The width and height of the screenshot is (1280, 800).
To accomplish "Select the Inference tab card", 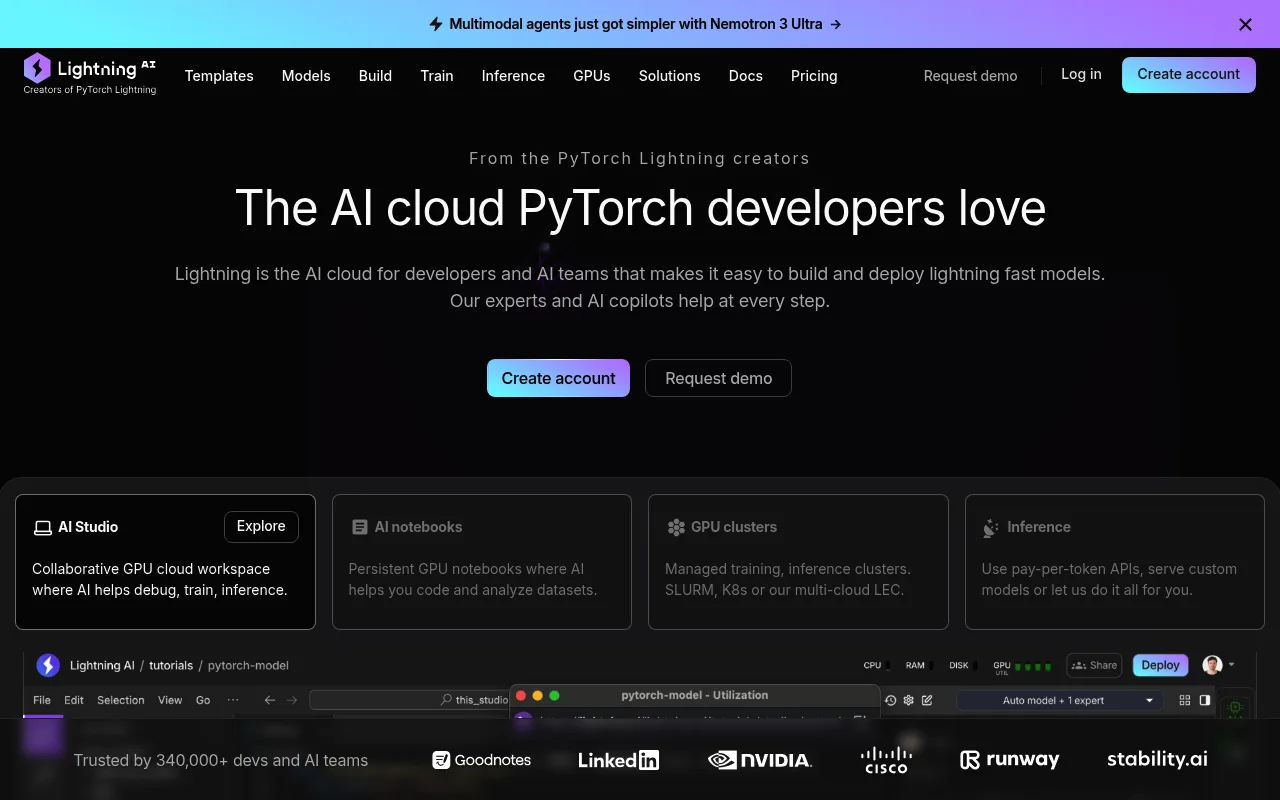I will pos(1115,562).
